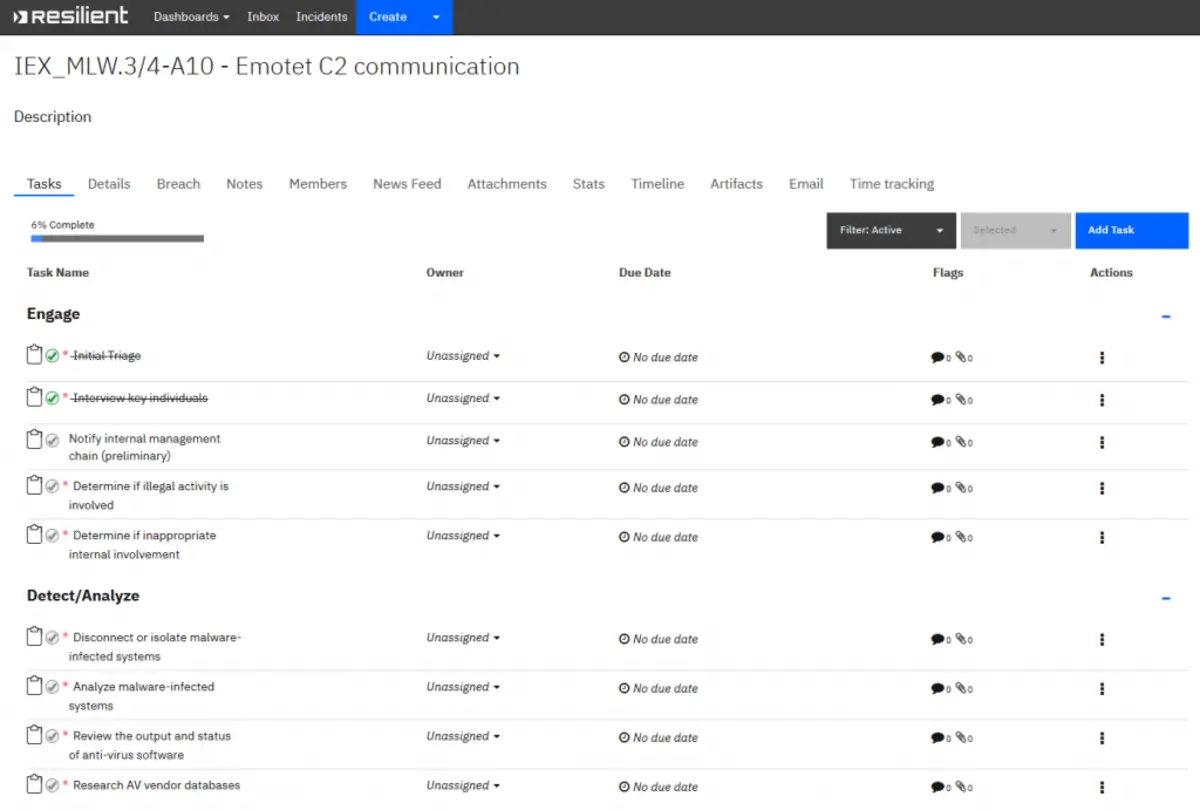Click clock icon in Research AV vendor databases row
The width and height of the screenshot is (1200, 810).
pyautogui.click(x=625, y=787)
